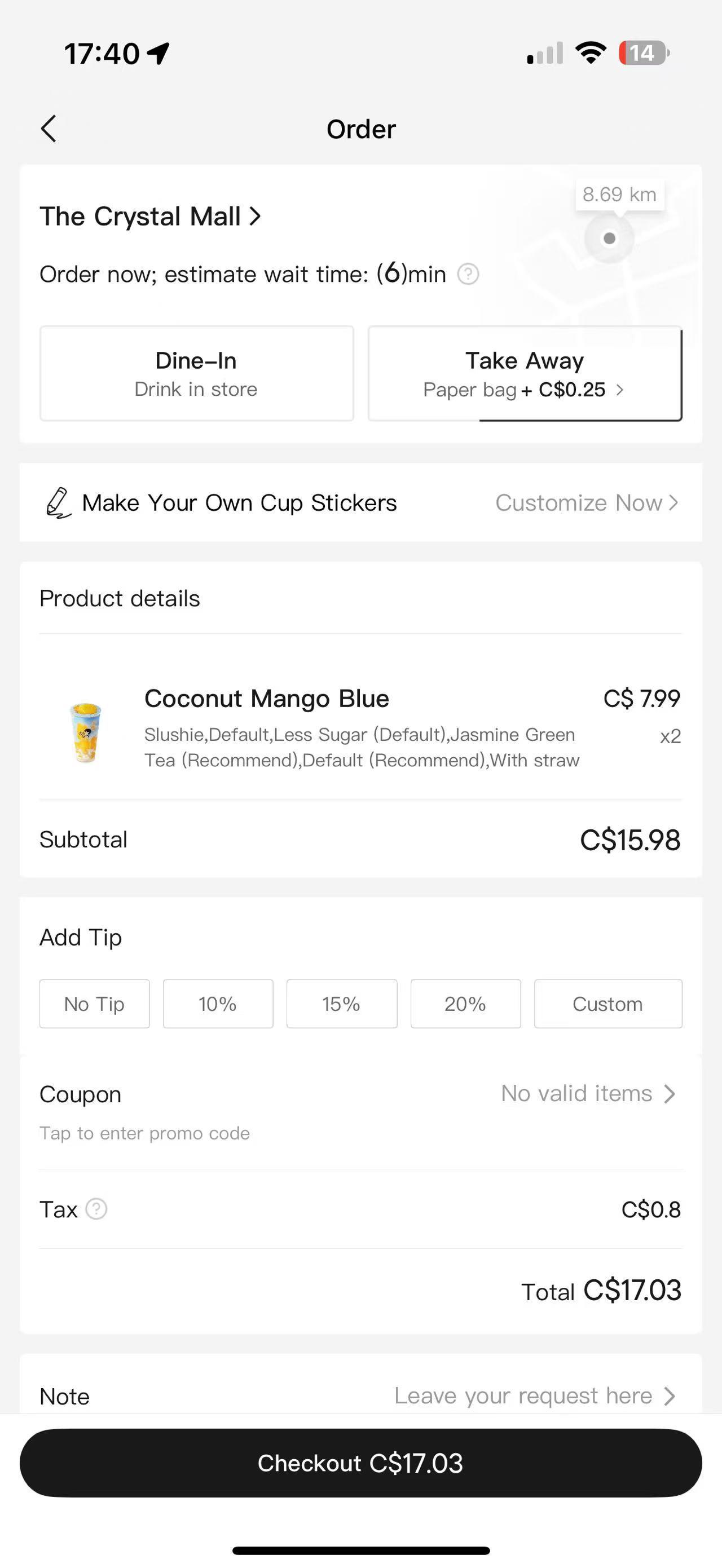This screenshot has height=1568, width=722.
Task: Tap the Wi-Fi status icon
Action: point(591,53)
